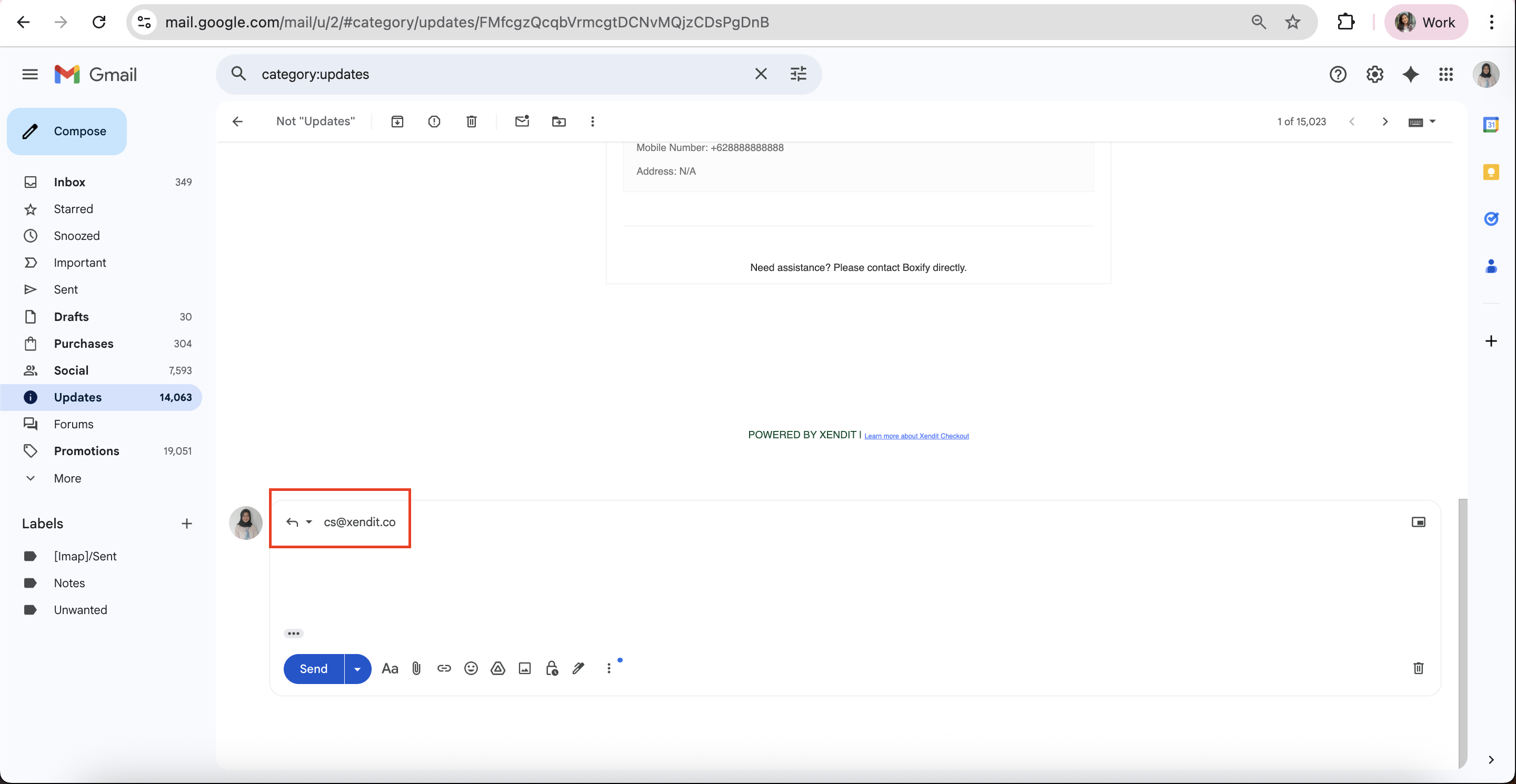Open Google Tasks from the side panel
Screen dimensions: 1516x784
1491,219
